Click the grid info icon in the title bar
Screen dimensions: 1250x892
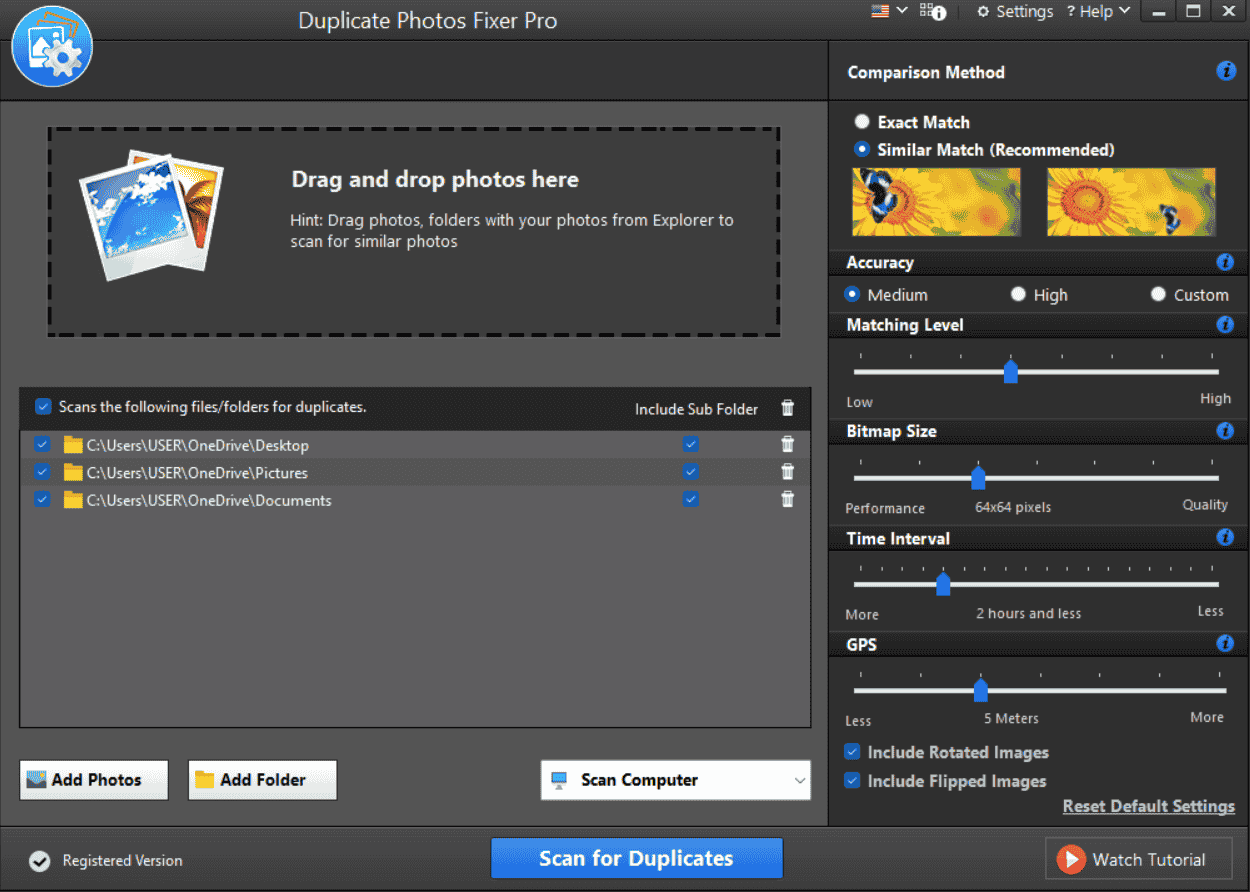tap(933, 12)
